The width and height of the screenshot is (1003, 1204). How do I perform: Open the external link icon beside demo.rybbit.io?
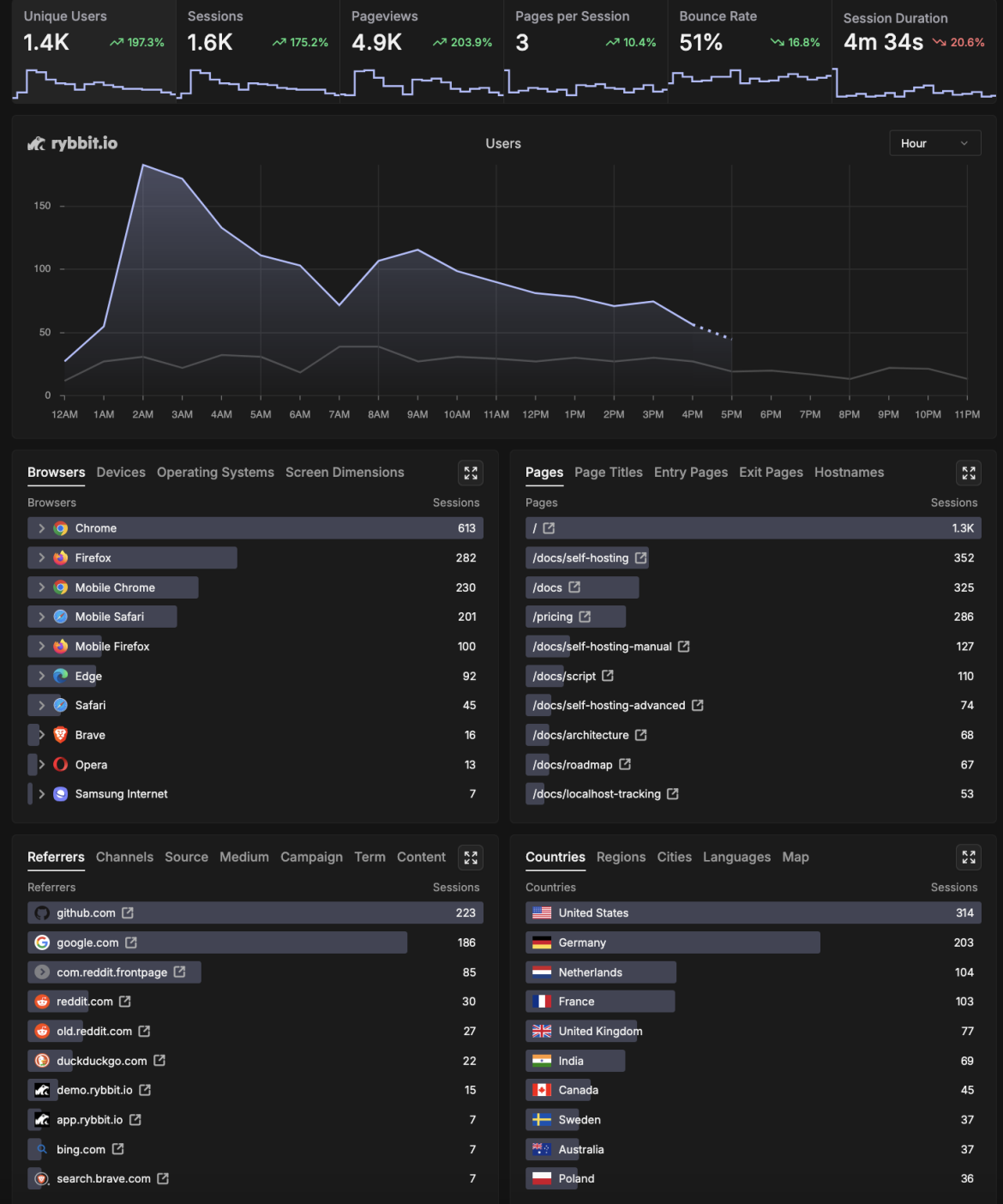[144, 1090]
